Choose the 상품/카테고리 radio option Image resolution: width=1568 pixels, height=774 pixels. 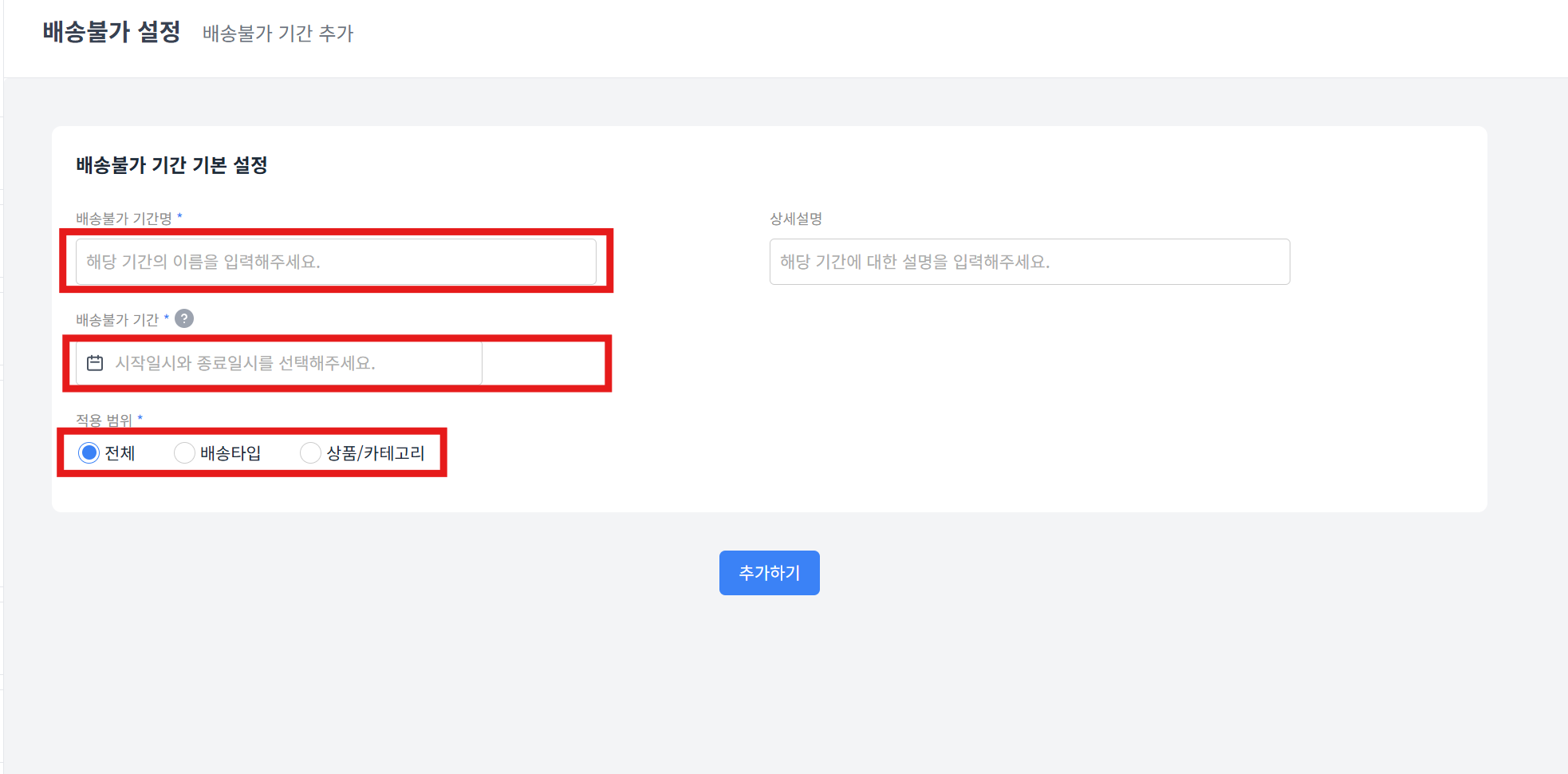[310, 453]
